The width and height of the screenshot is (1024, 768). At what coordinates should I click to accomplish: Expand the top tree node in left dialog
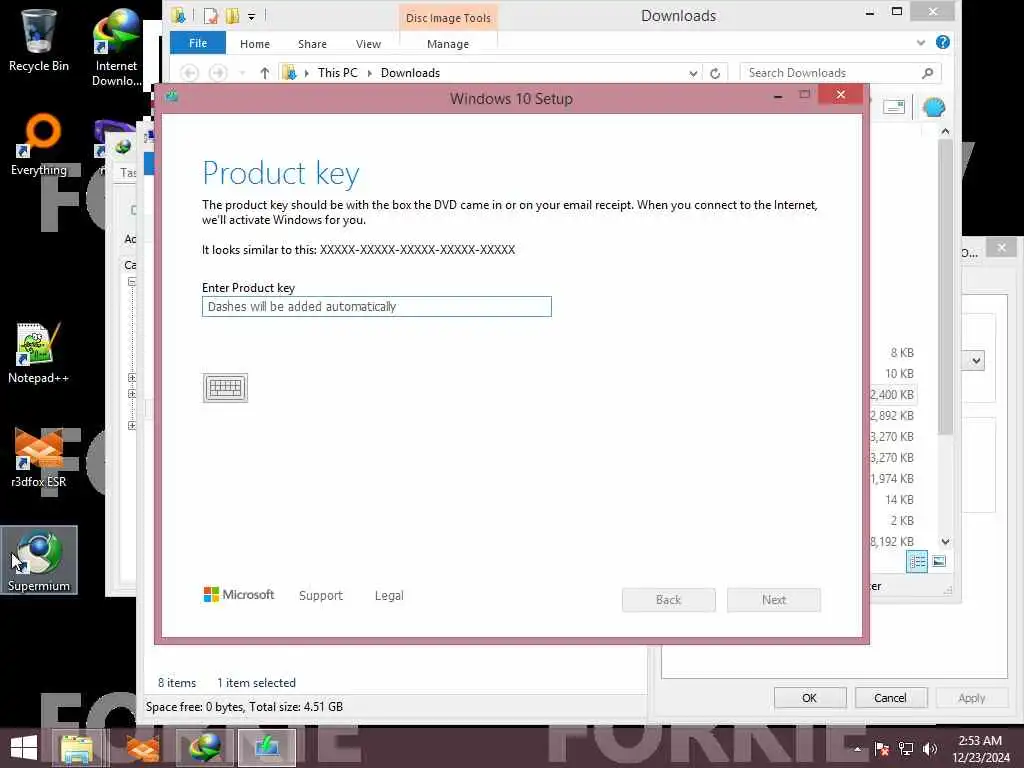tap(132, 282)
